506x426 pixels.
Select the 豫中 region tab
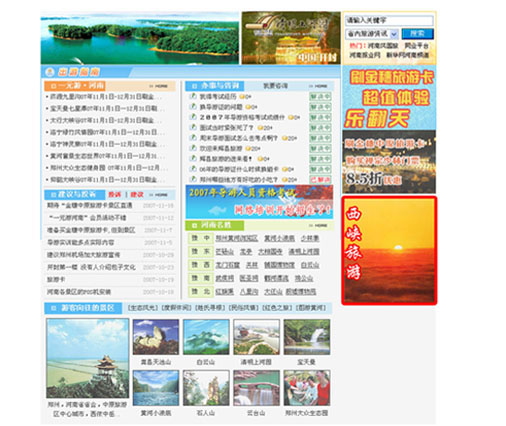[x=200, y=238]
